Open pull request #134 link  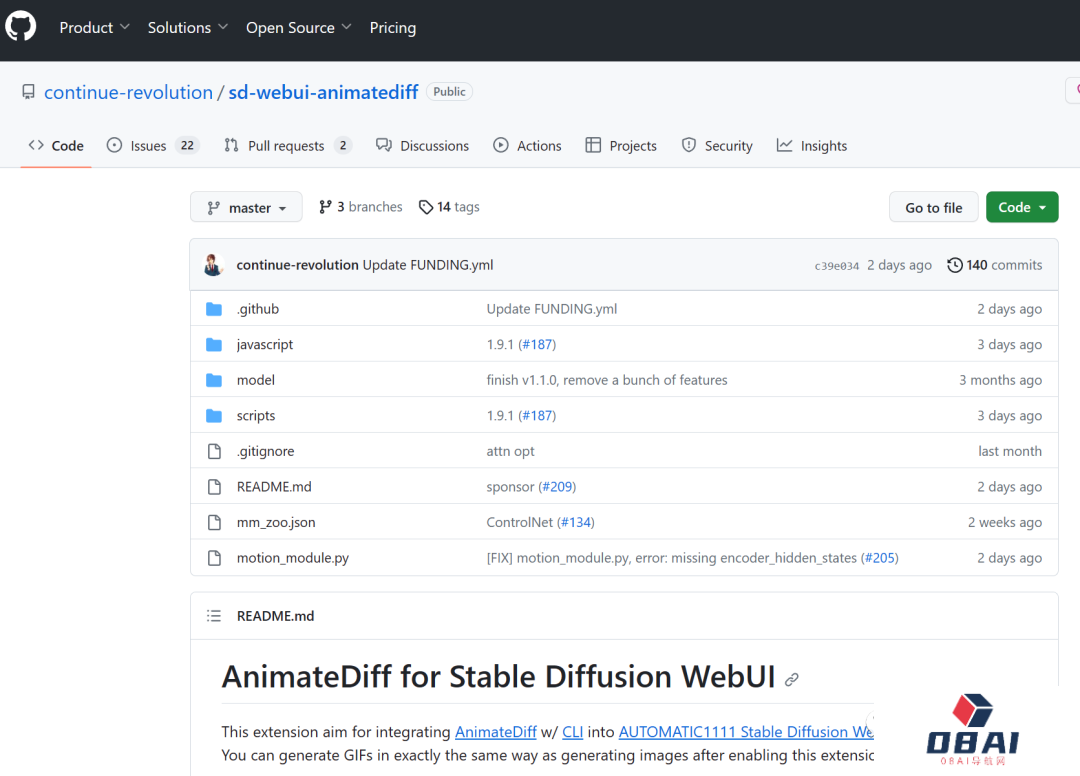pyautogui.click(x=576, y=523)
